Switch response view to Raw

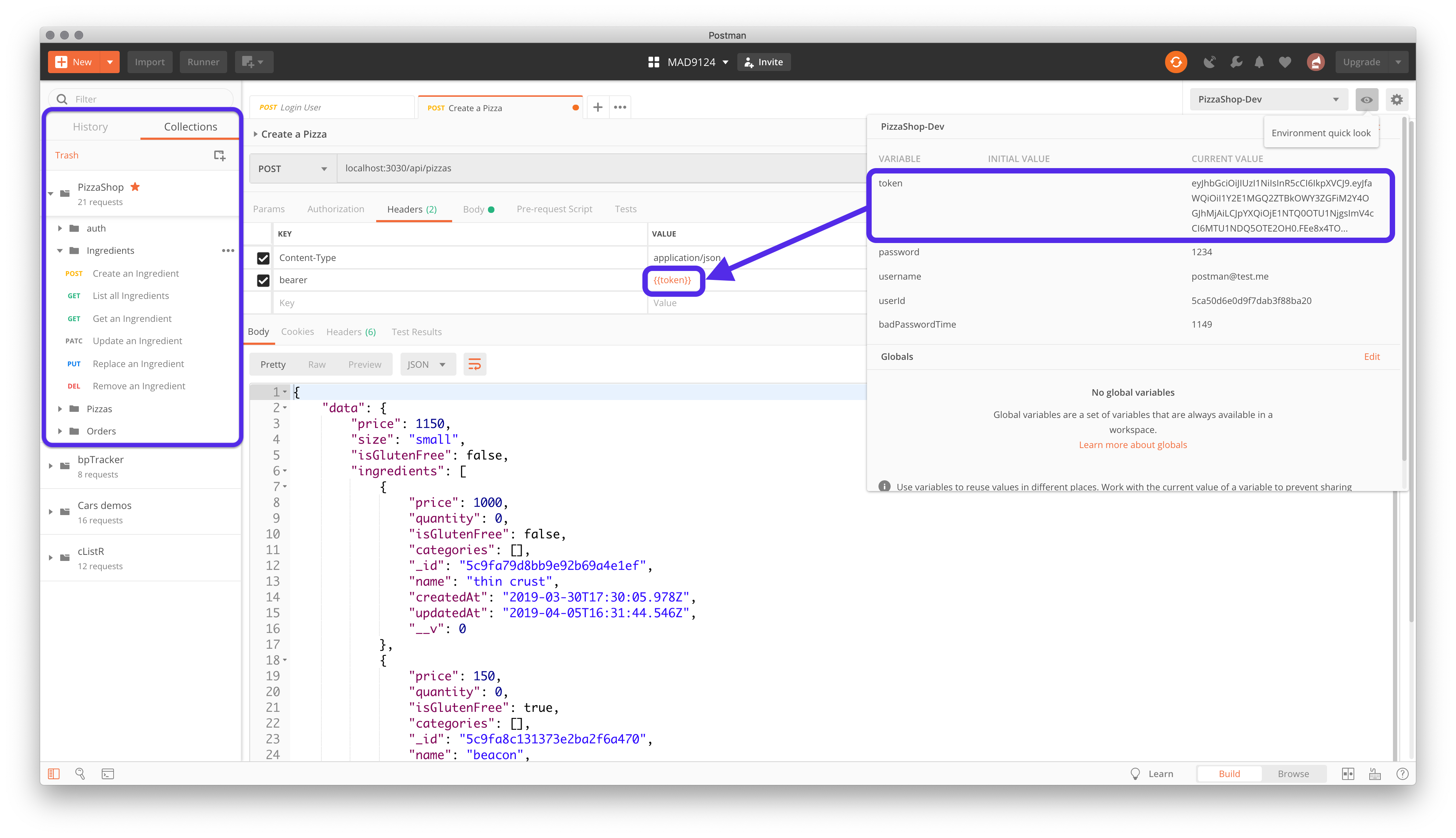coord(316,364)
